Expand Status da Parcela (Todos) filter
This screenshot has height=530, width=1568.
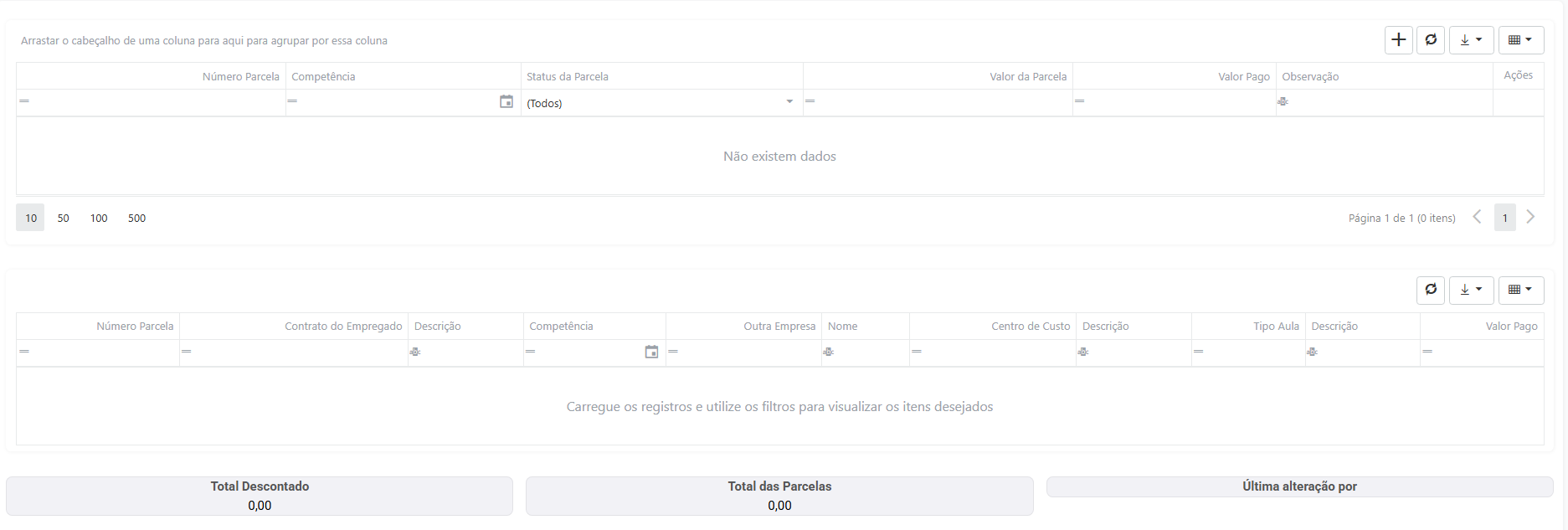[789, 102]
